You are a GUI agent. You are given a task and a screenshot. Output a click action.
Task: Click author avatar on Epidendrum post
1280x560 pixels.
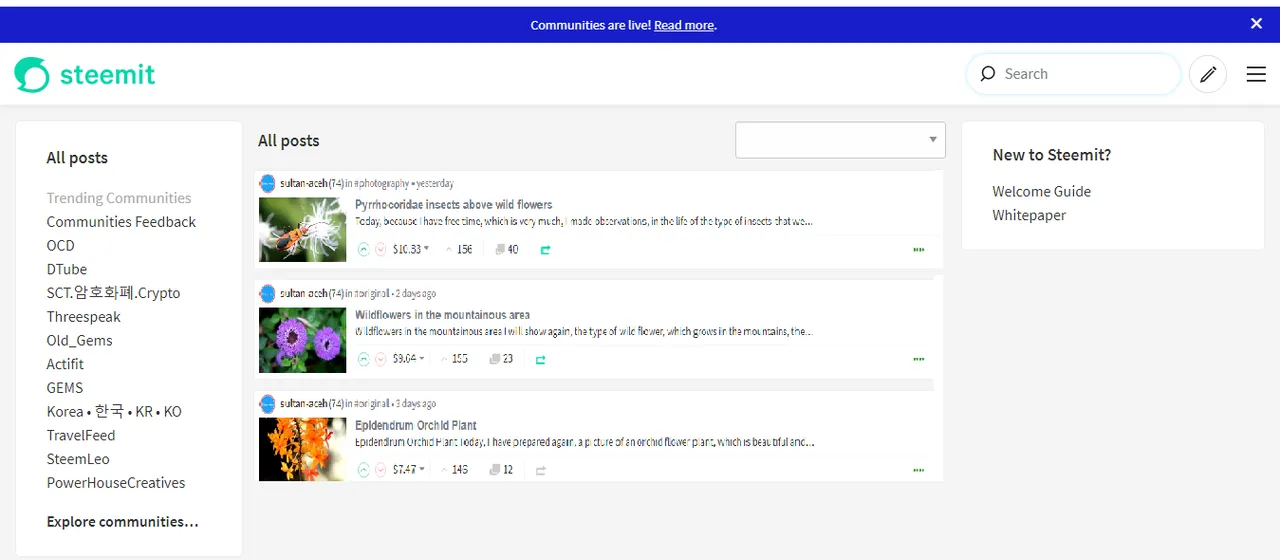pyautogui.click(x=267, y=404)
